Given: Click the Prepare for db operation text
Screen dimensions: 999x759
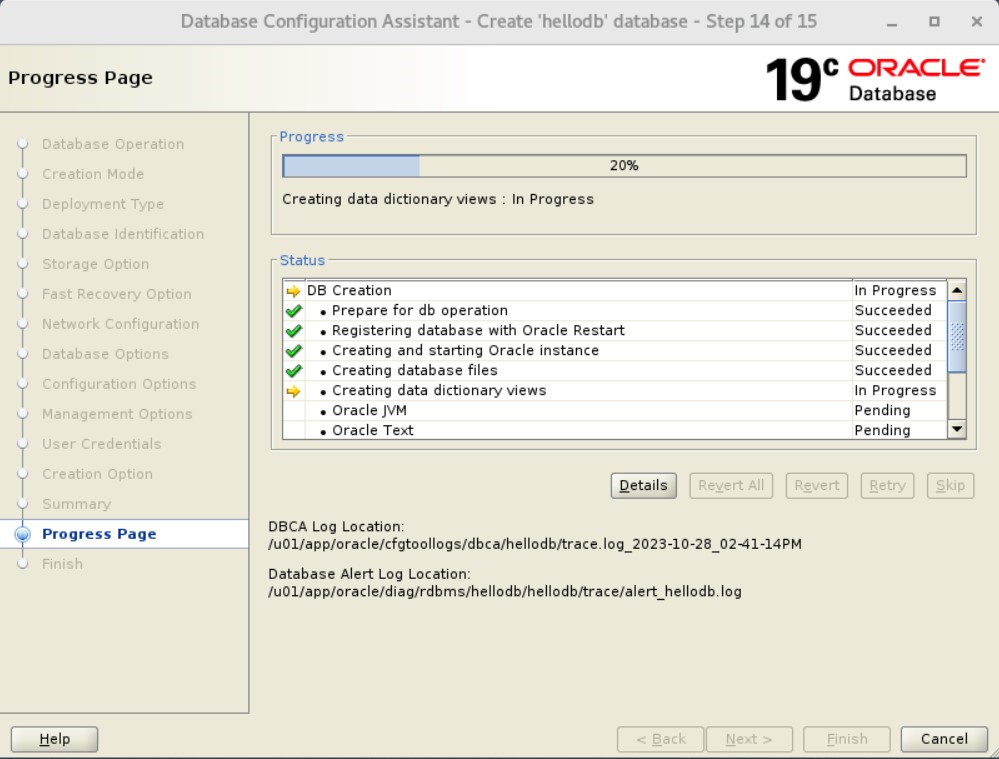Looking at the screenshot, I should 420,310.
